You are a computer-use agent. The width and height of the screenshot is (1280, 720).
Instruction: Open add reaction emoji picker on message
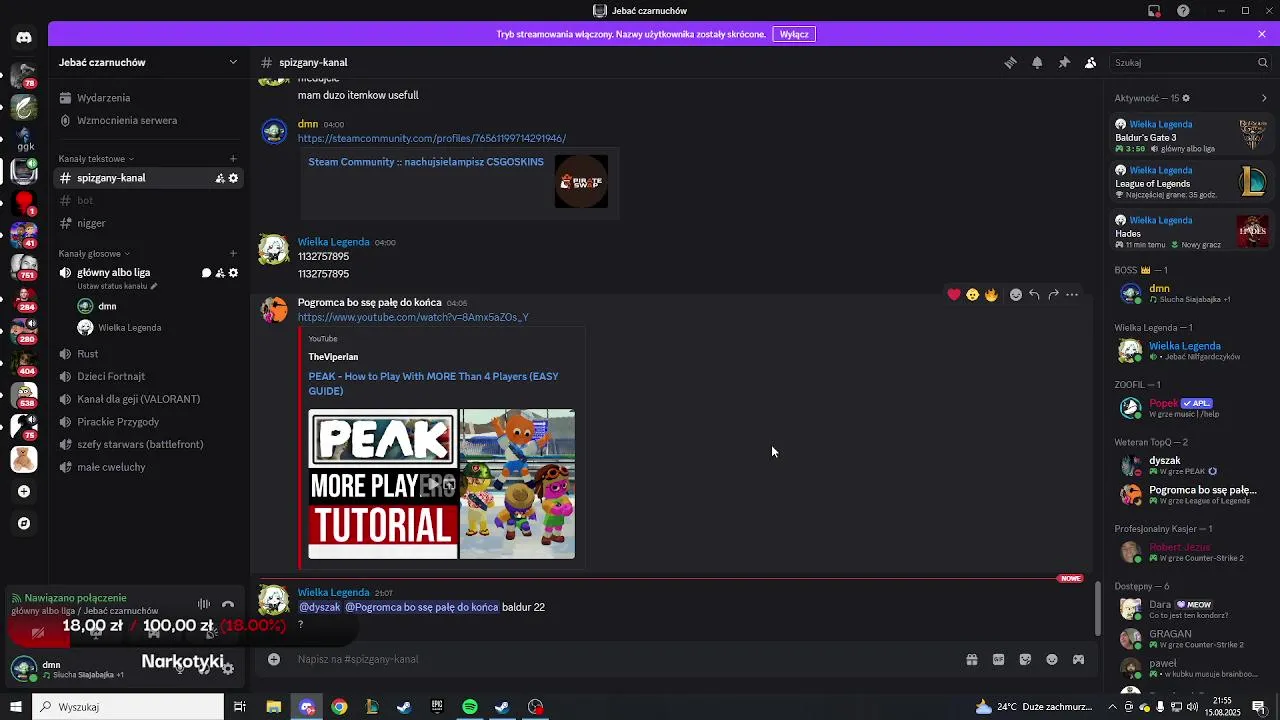tap(1016, 295)
